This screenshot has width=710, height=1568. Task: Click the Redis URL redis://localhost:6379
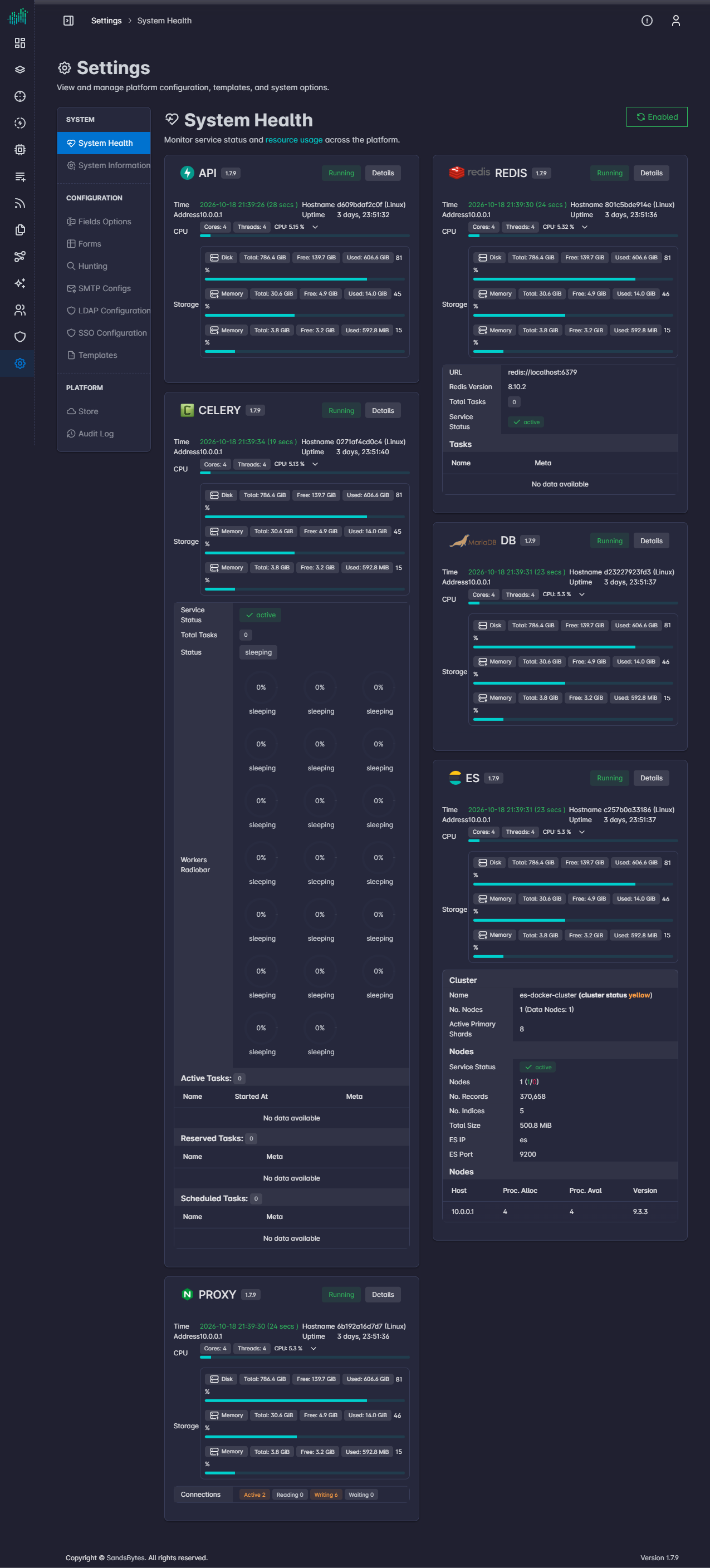tap(542, 372)
